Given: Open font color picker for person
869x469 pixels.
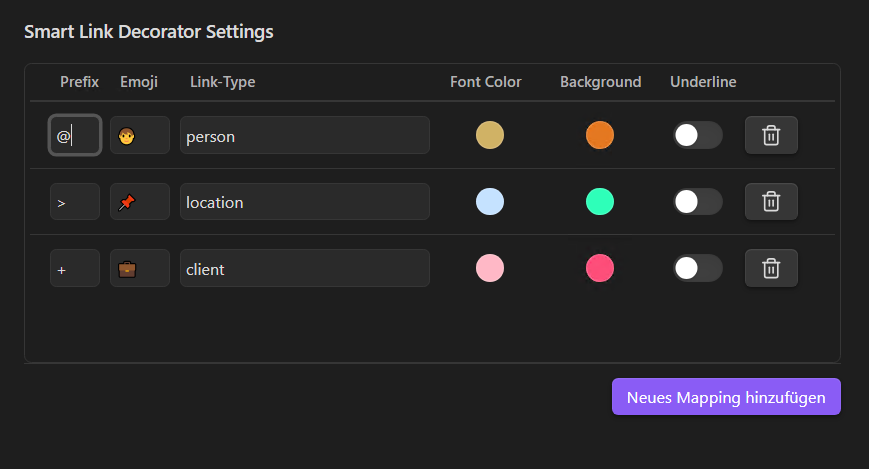Looking at the screenshot, I should 490,135.
